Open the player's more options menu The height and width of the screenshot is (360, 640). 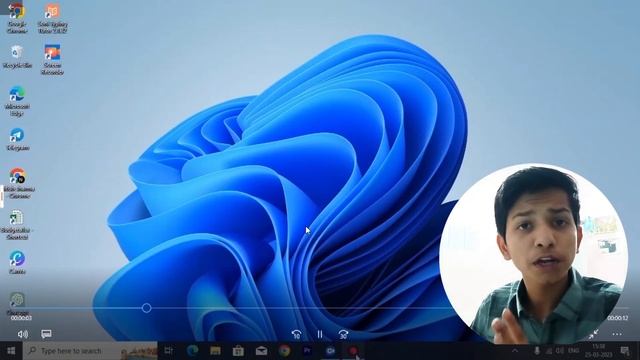tap(617, 334)
